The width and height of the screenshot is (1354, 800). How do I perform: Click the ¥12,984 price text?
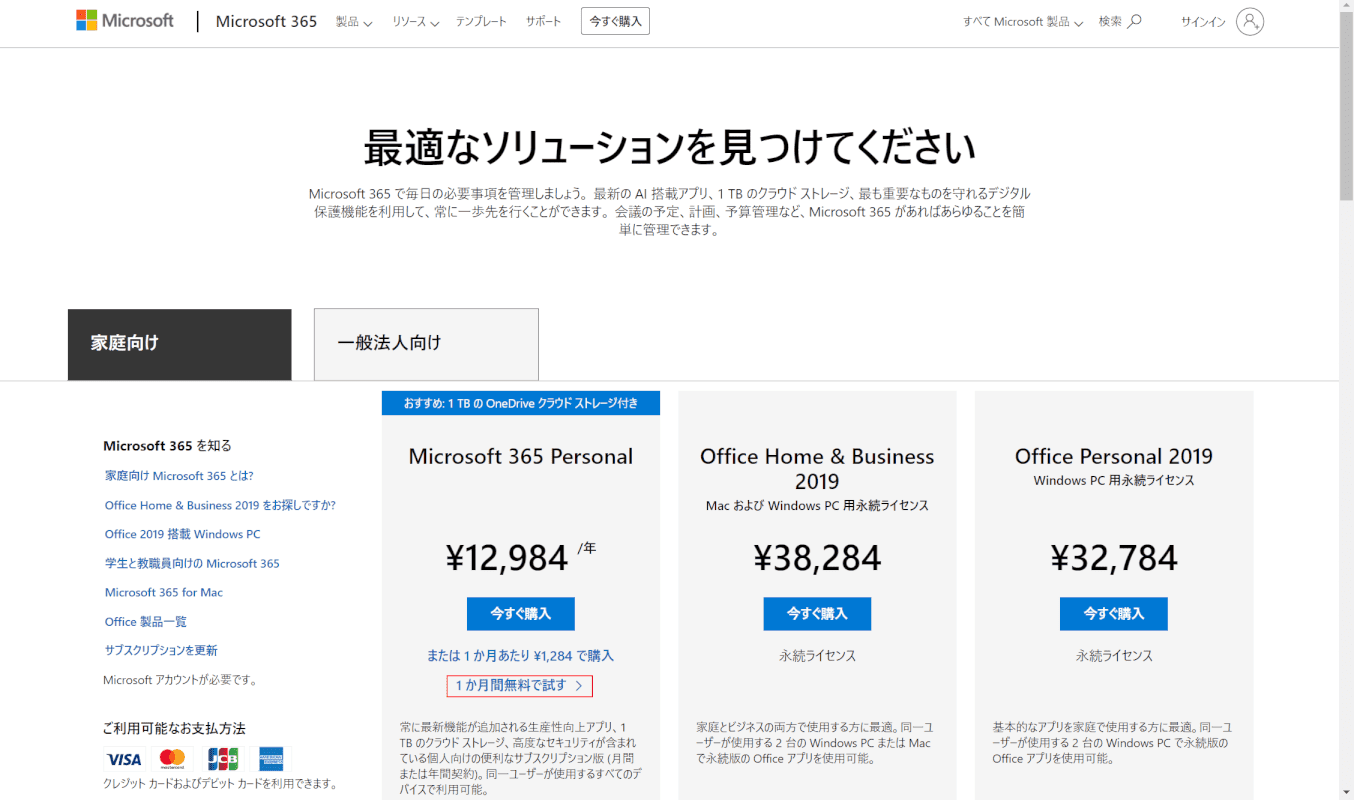[506, 557]
